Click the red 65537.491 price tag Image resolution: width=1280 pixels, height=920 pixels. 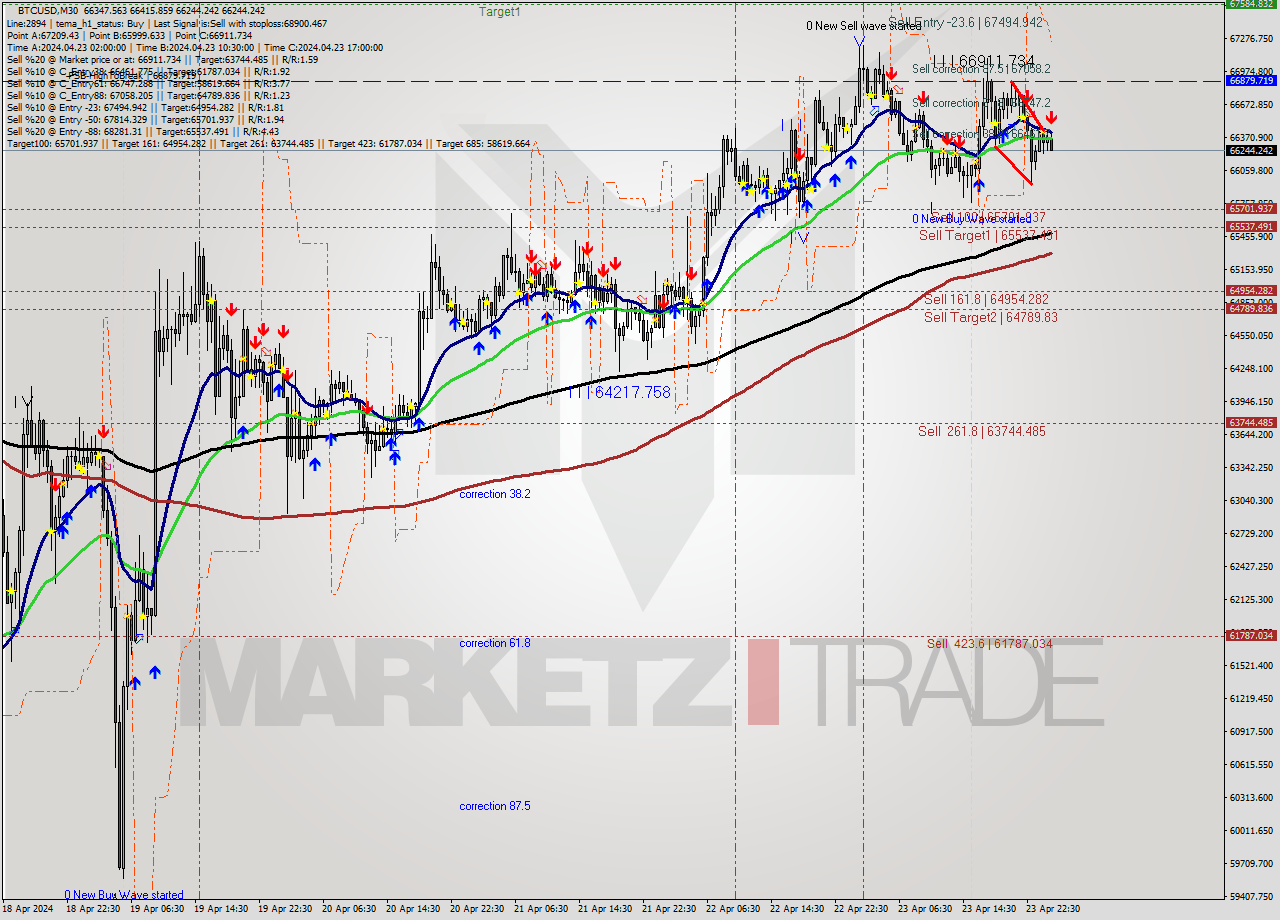click(1250, 227)
